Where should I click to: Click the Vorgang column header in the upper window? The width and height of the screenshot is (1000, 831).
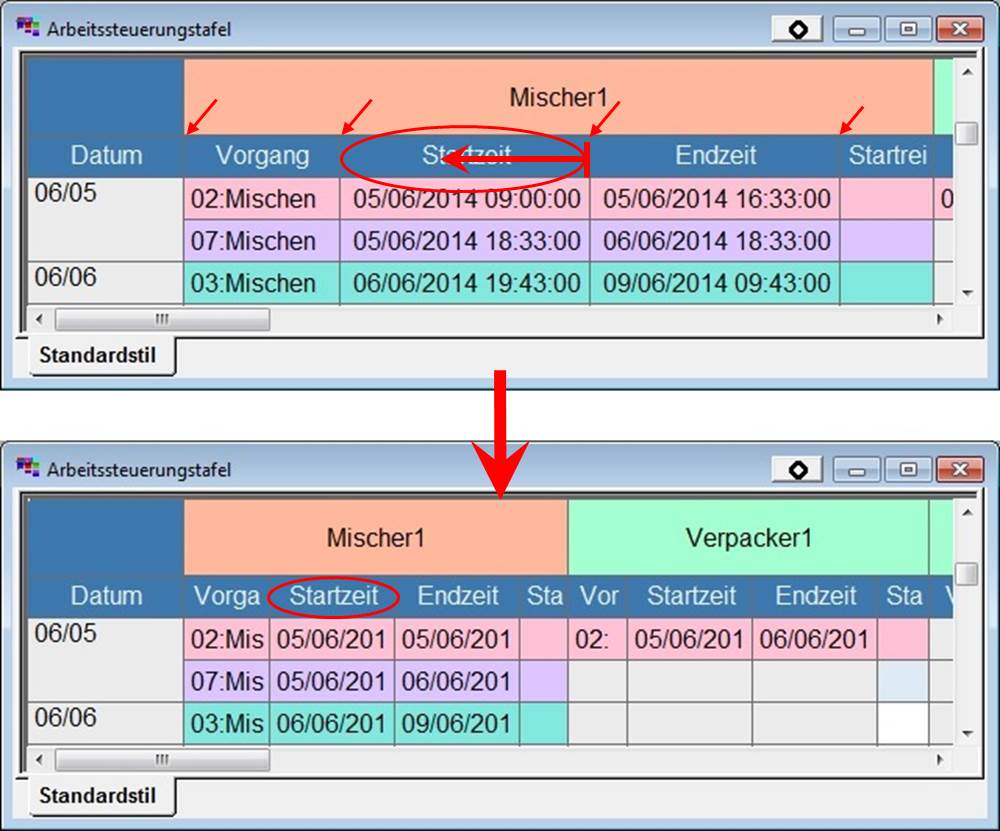click(262, 156)
